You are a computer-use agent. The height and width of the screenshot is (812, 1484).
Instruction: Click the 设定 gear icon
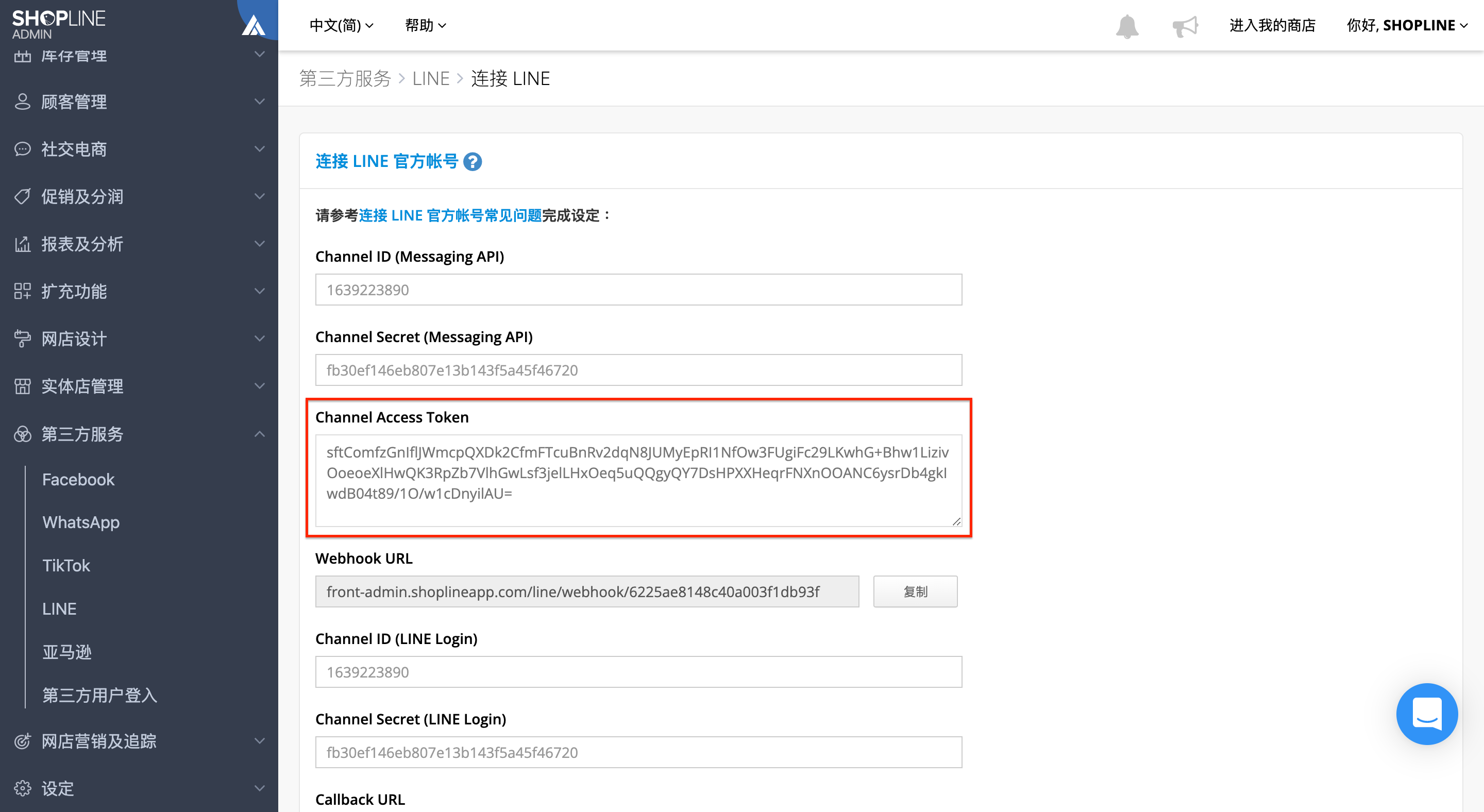(23, 788)
